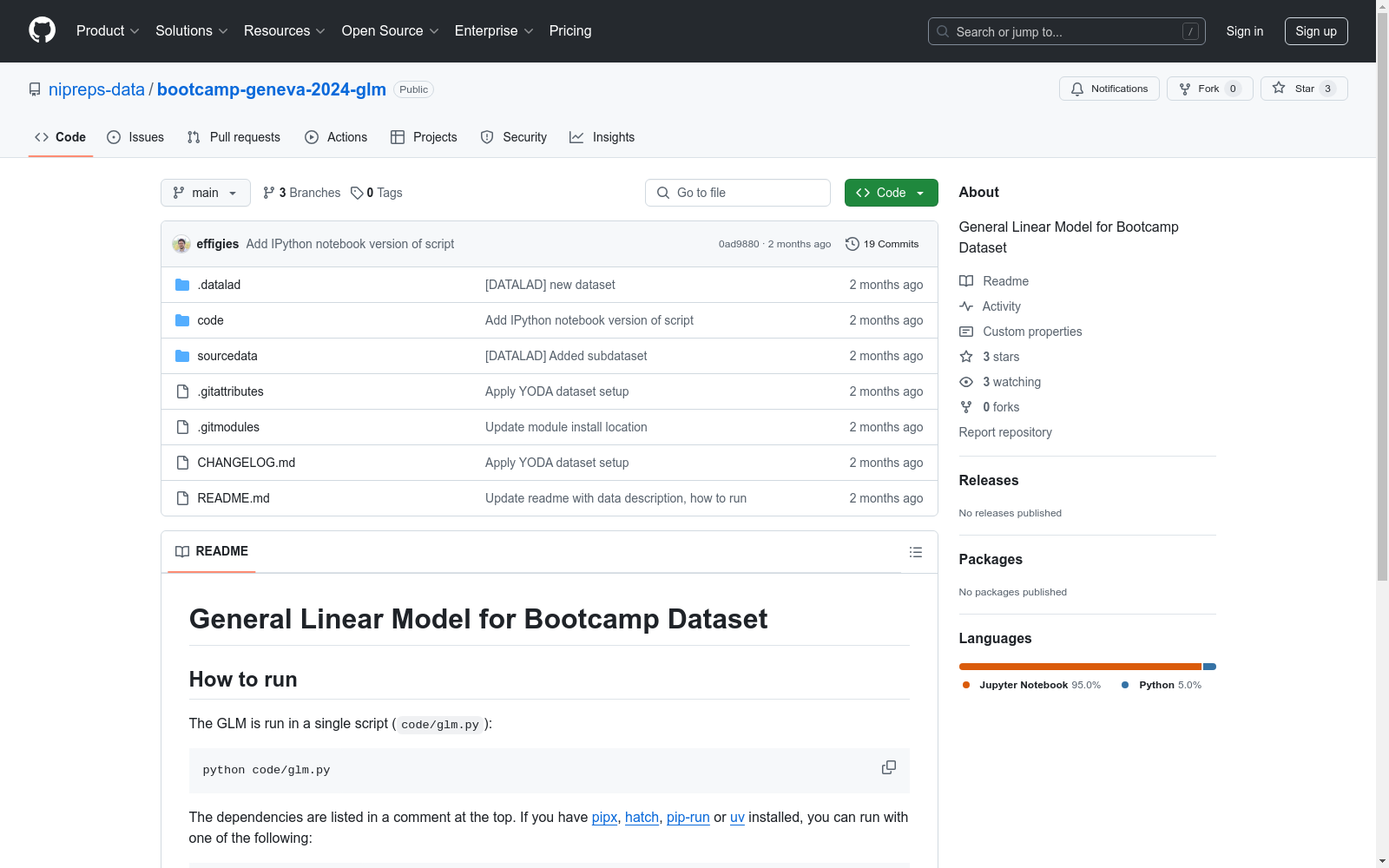Select the Code repository tab

click(61, 137)
